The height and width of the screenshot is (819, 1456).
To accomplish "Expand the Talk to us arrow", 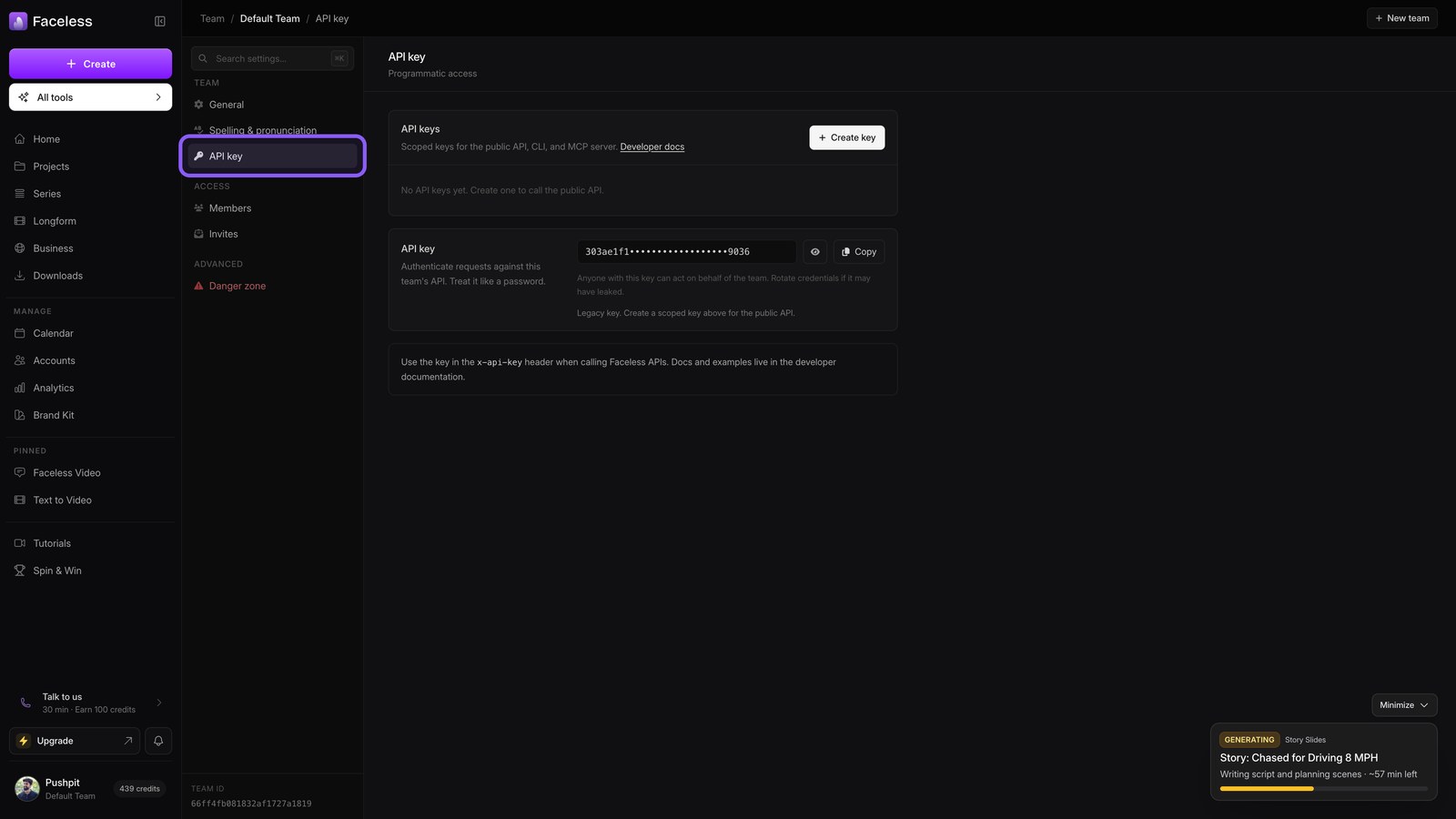I will [x=159, y=703].
